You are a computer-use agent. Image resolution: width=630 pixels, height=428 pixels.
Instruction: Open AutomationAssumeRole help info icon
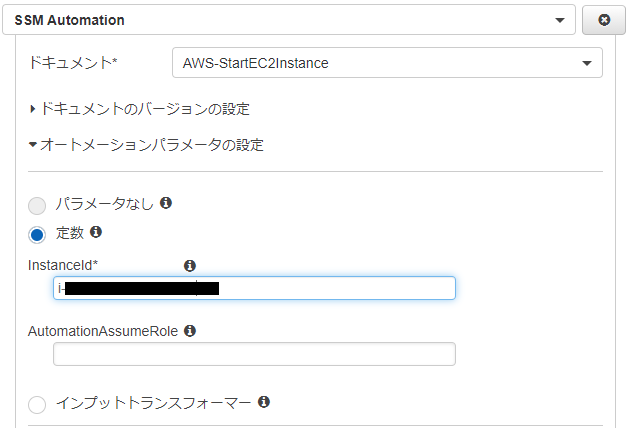[x=190, y=330]
